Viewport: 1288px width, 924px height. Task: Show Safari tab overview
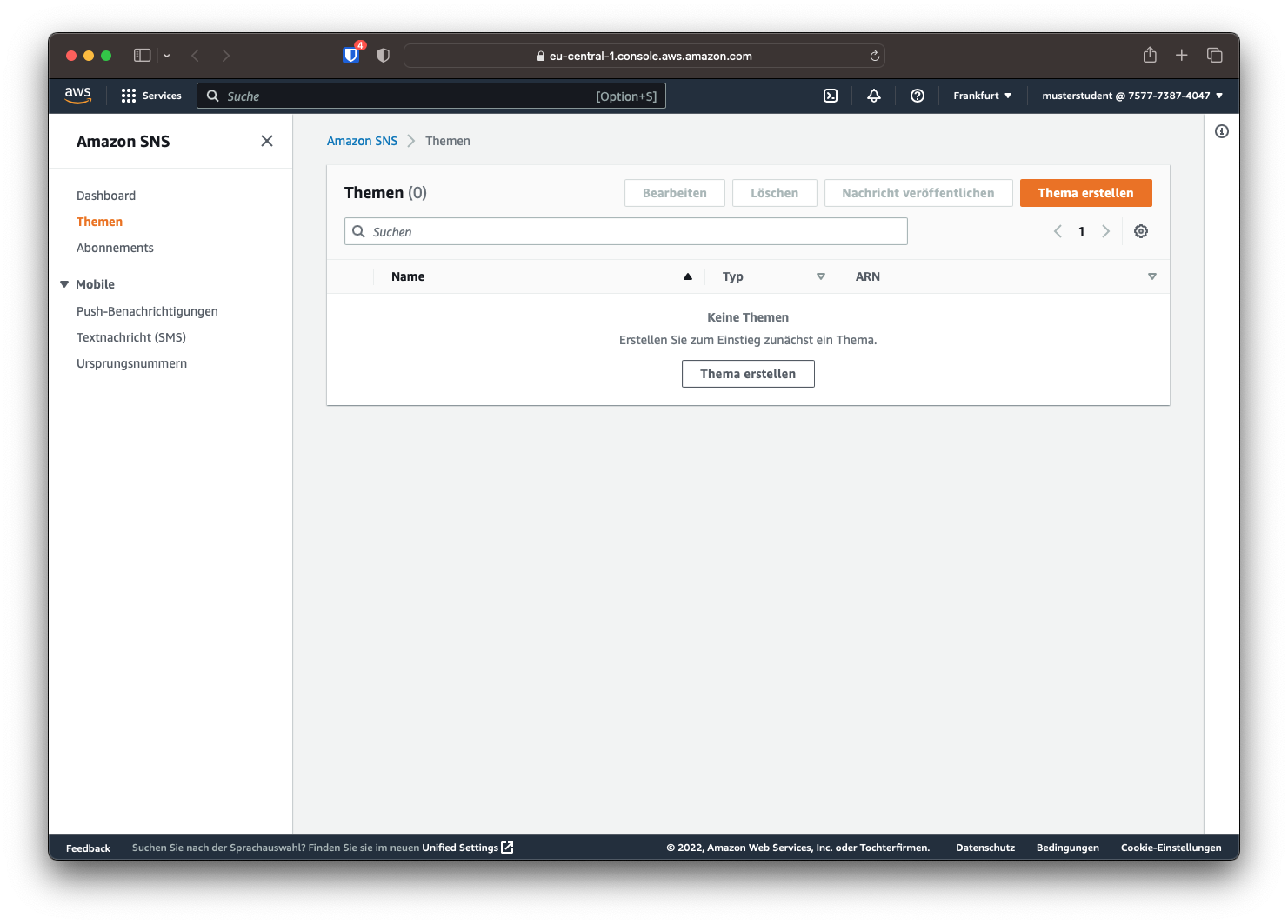click(1215, 55)
